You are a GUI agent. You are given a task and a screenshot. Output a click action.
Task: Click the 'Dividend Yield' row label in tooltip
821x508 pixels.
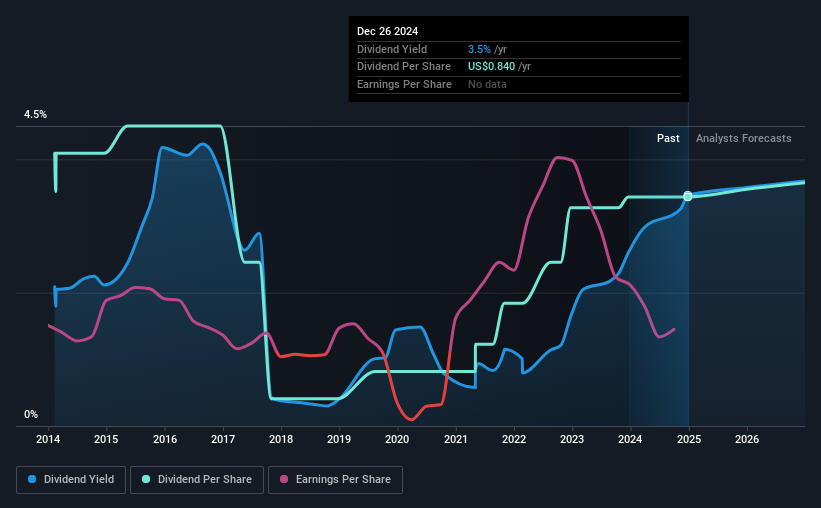[x=392, y=49]
